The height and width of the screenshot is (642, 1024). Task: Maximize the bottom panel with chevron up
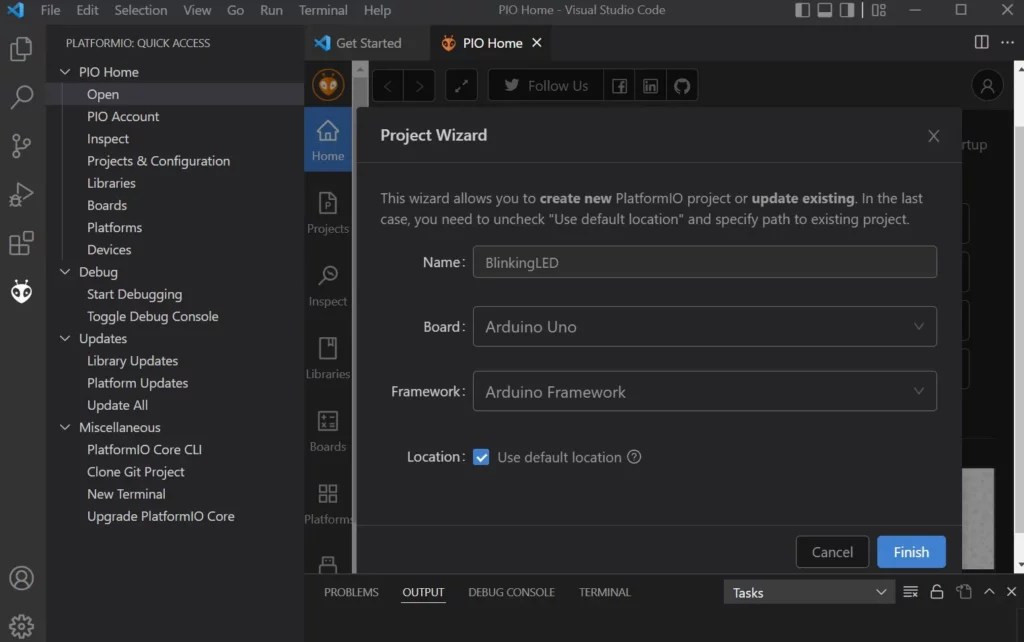click(x=989, y=592)
